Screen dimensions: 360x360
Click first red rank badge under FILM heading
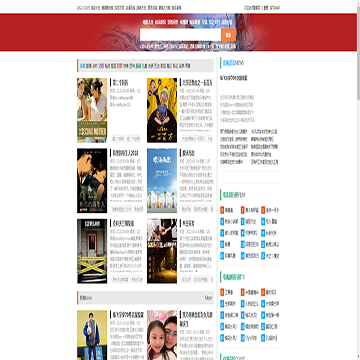tap(222, 210)
